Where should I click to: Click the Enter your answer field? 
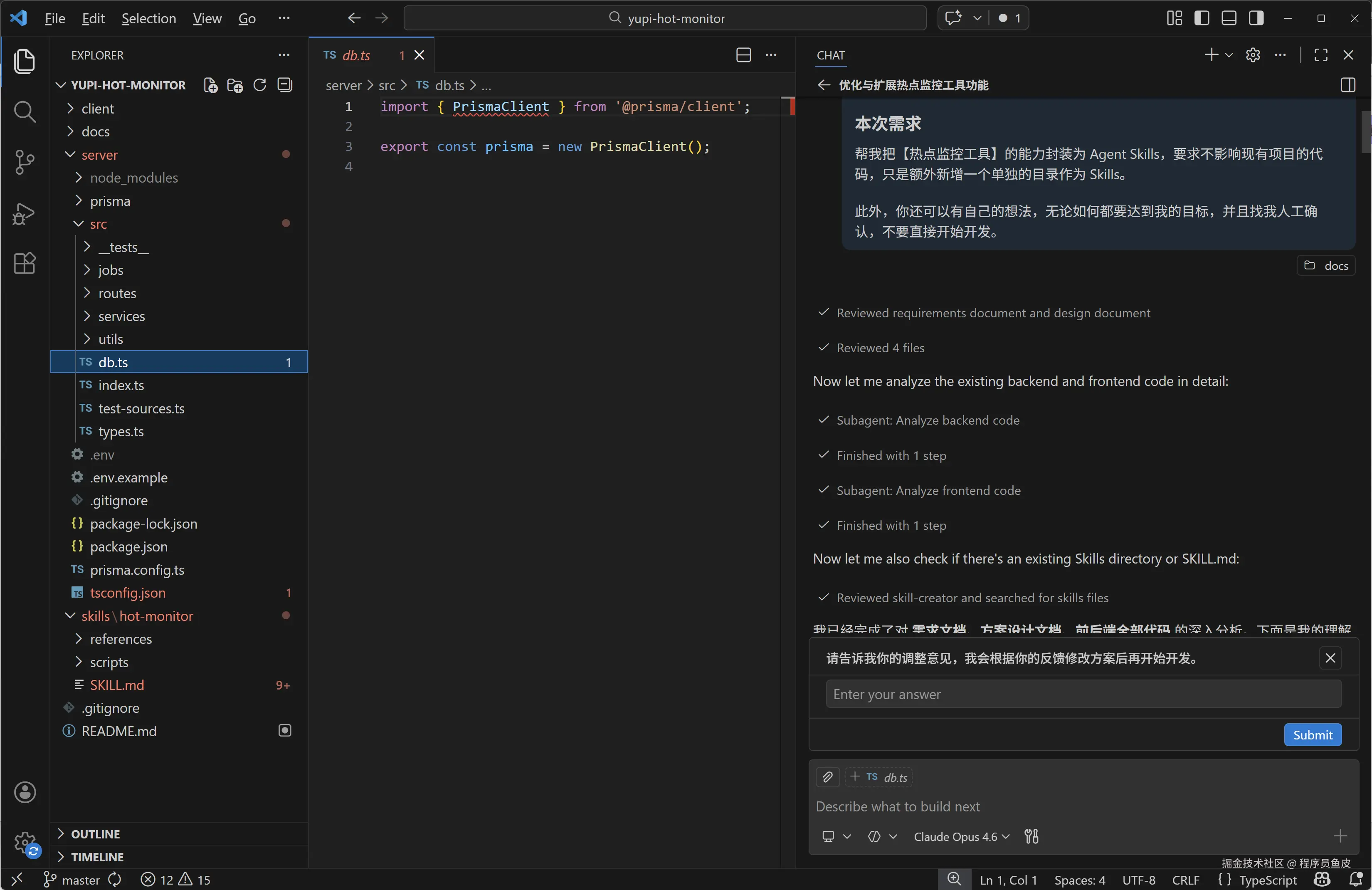click(x=1083, y=694)
